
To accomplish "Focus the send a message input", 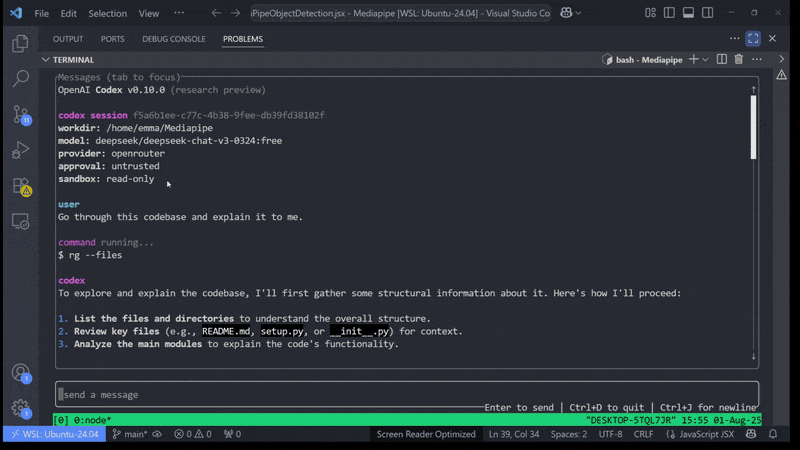I will [407, 394].
